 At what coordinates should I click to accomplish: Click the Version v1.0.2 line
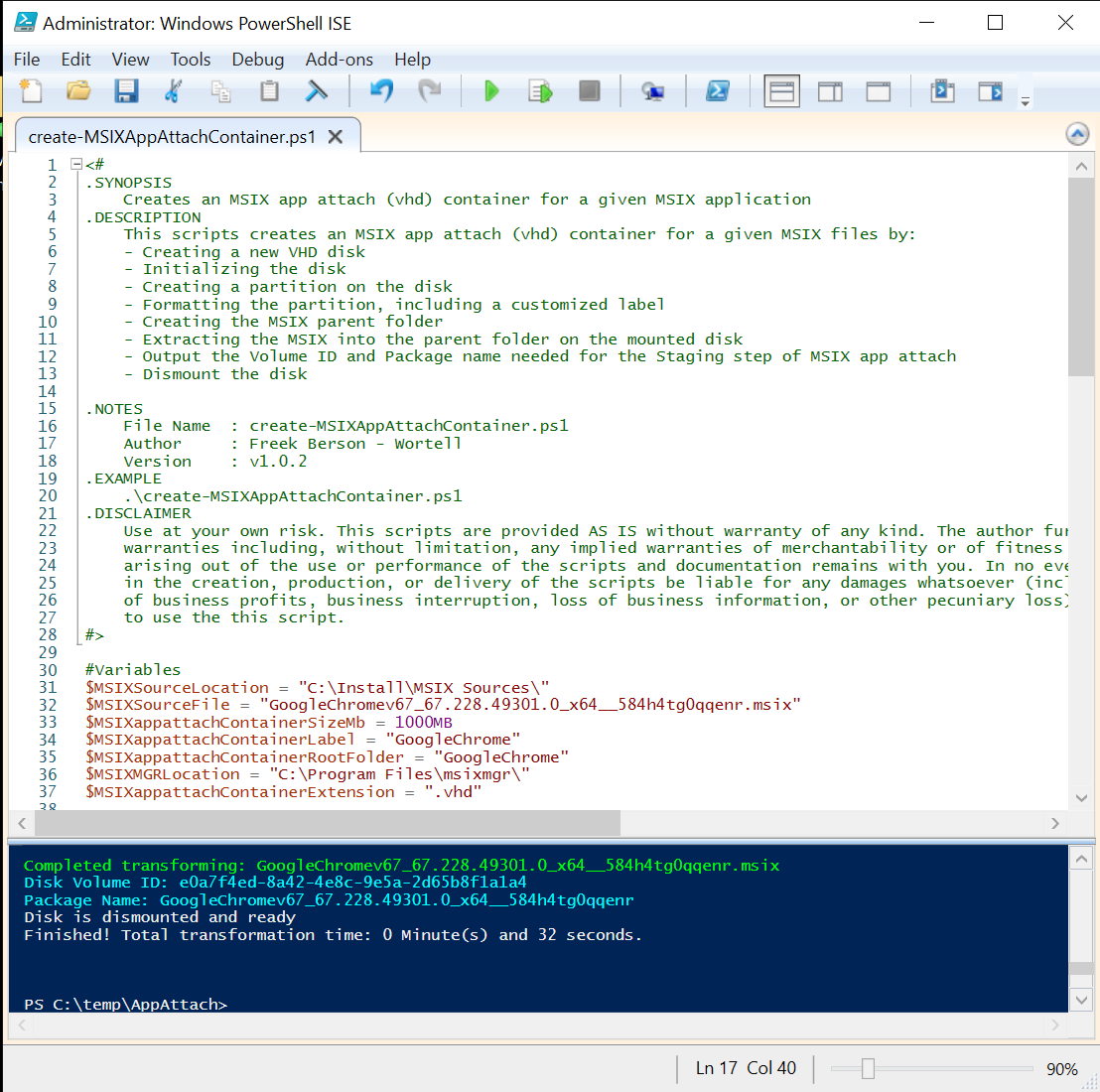(215, 461)
